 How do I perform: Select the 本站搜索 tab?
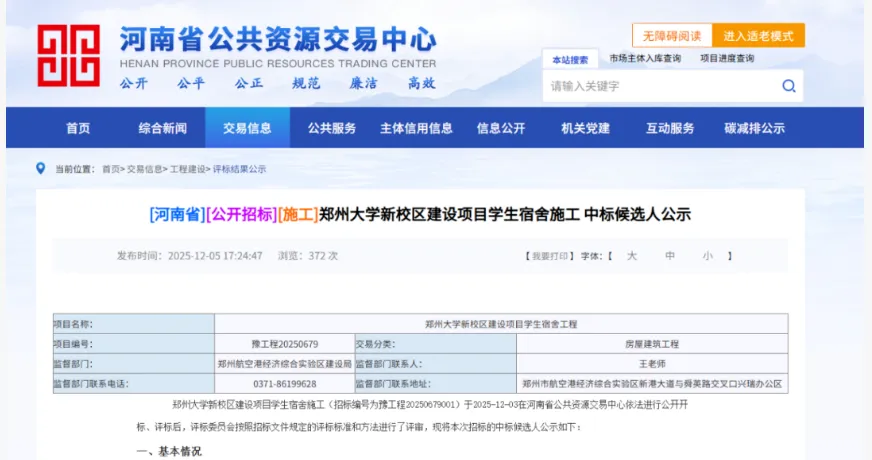click(570, 60)
